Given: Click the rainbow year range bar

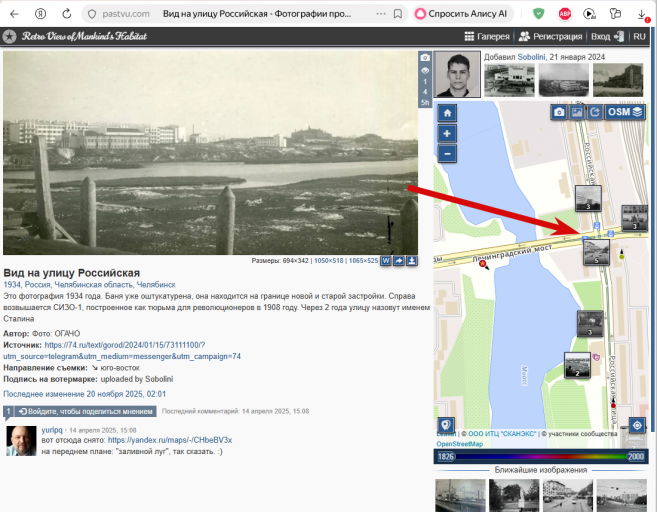Looking at the screenshot, I should pyautogui.click(x=541, y=456).
